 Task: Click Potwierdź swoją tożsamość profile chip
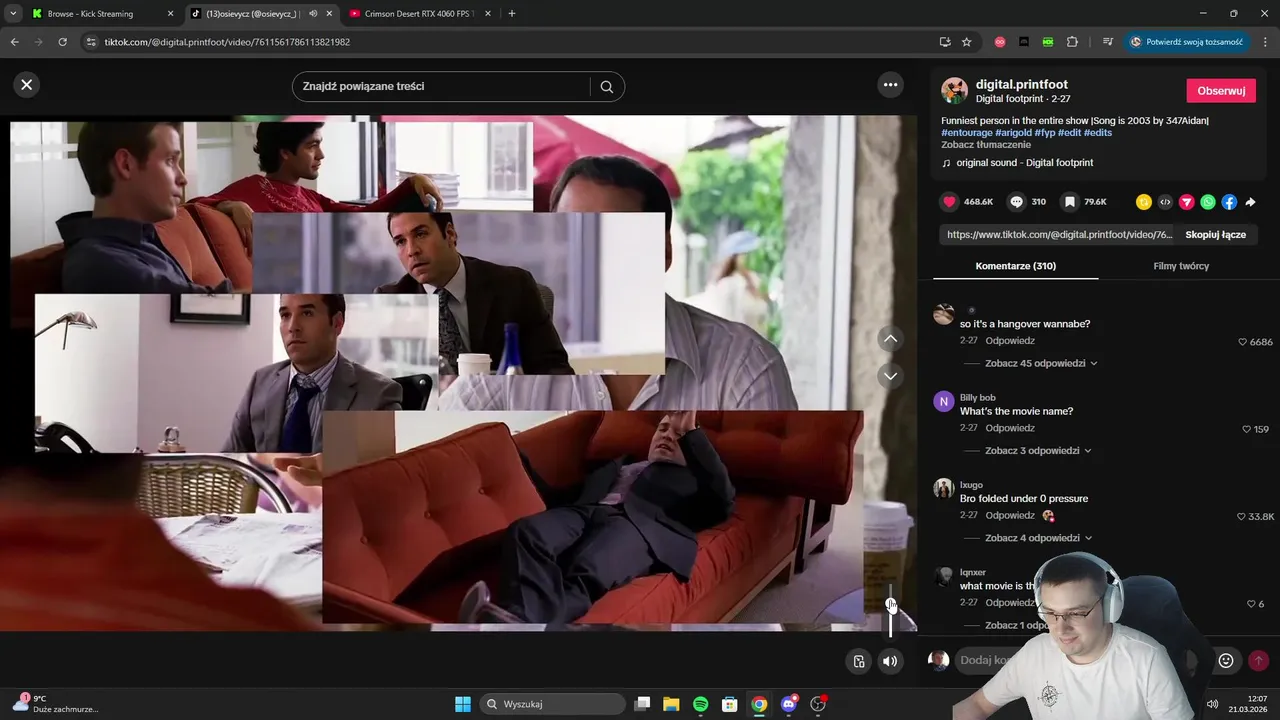[x=1187, y=42]
